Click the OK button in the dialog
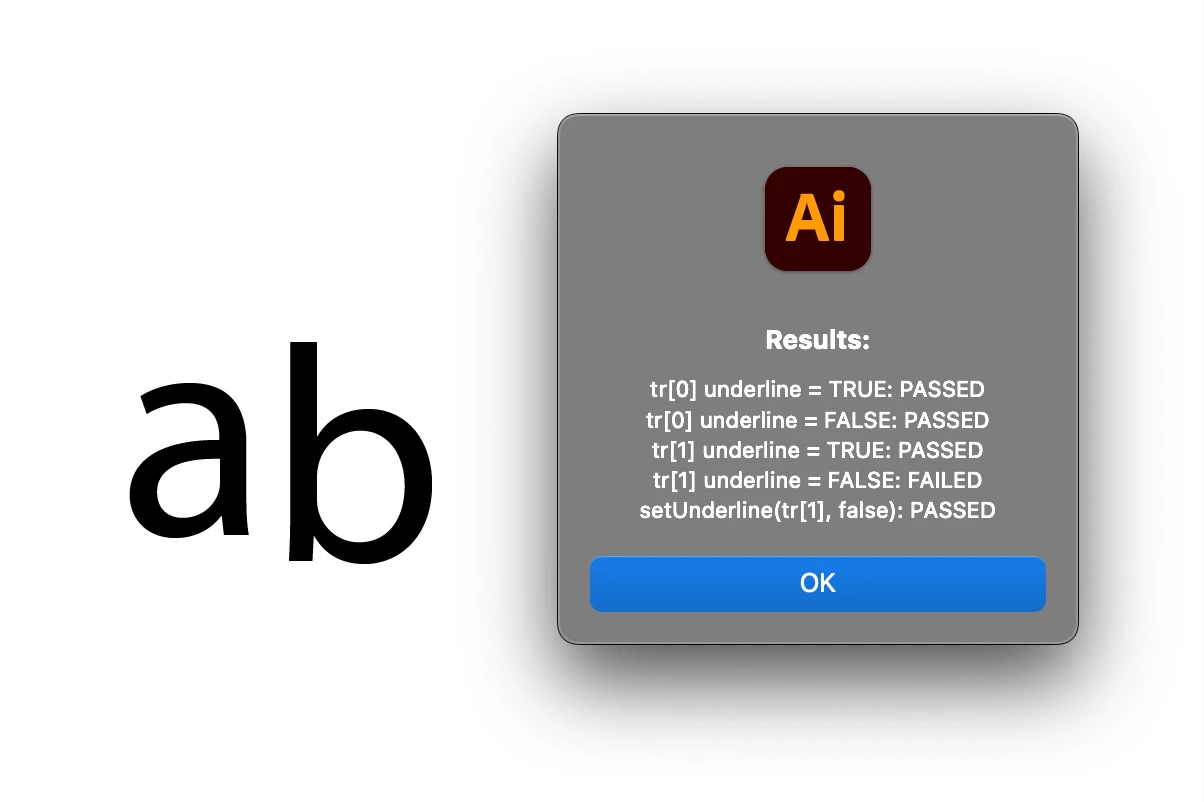This screenshot has height=802, width=1204. (817, 584)
